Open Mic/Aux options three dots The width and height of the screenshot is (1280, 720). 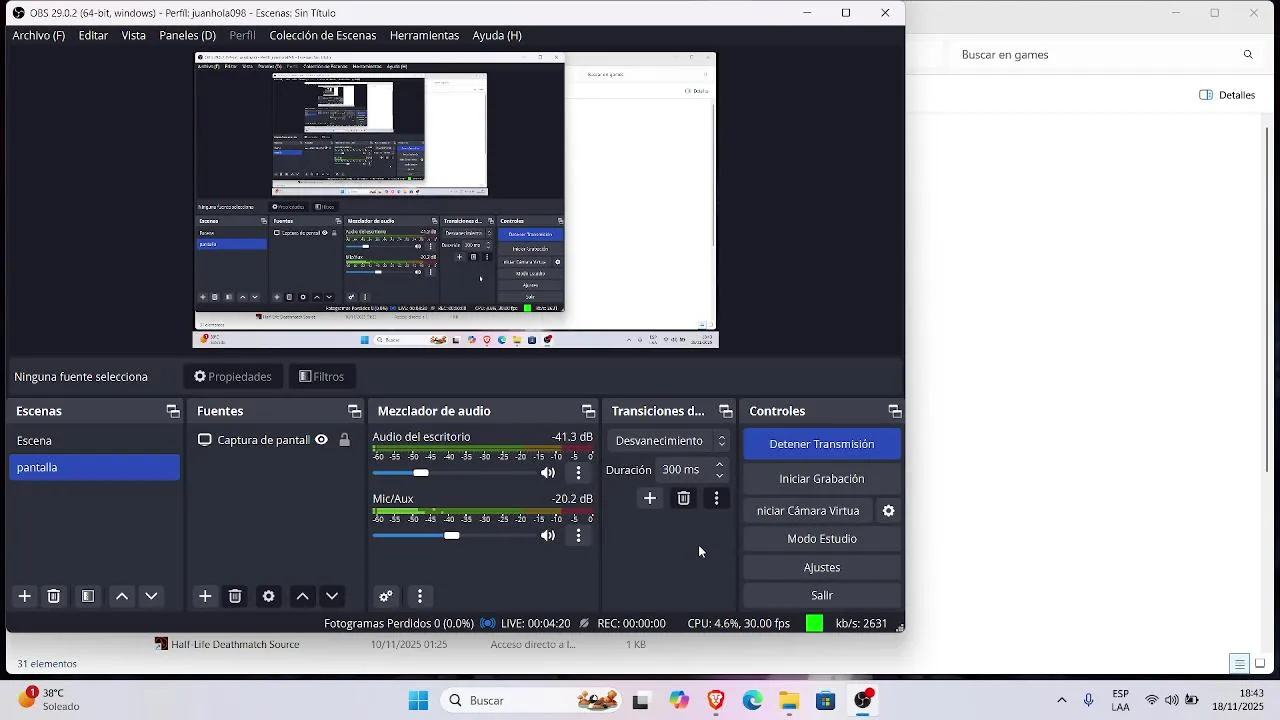(x=578, y=536)
